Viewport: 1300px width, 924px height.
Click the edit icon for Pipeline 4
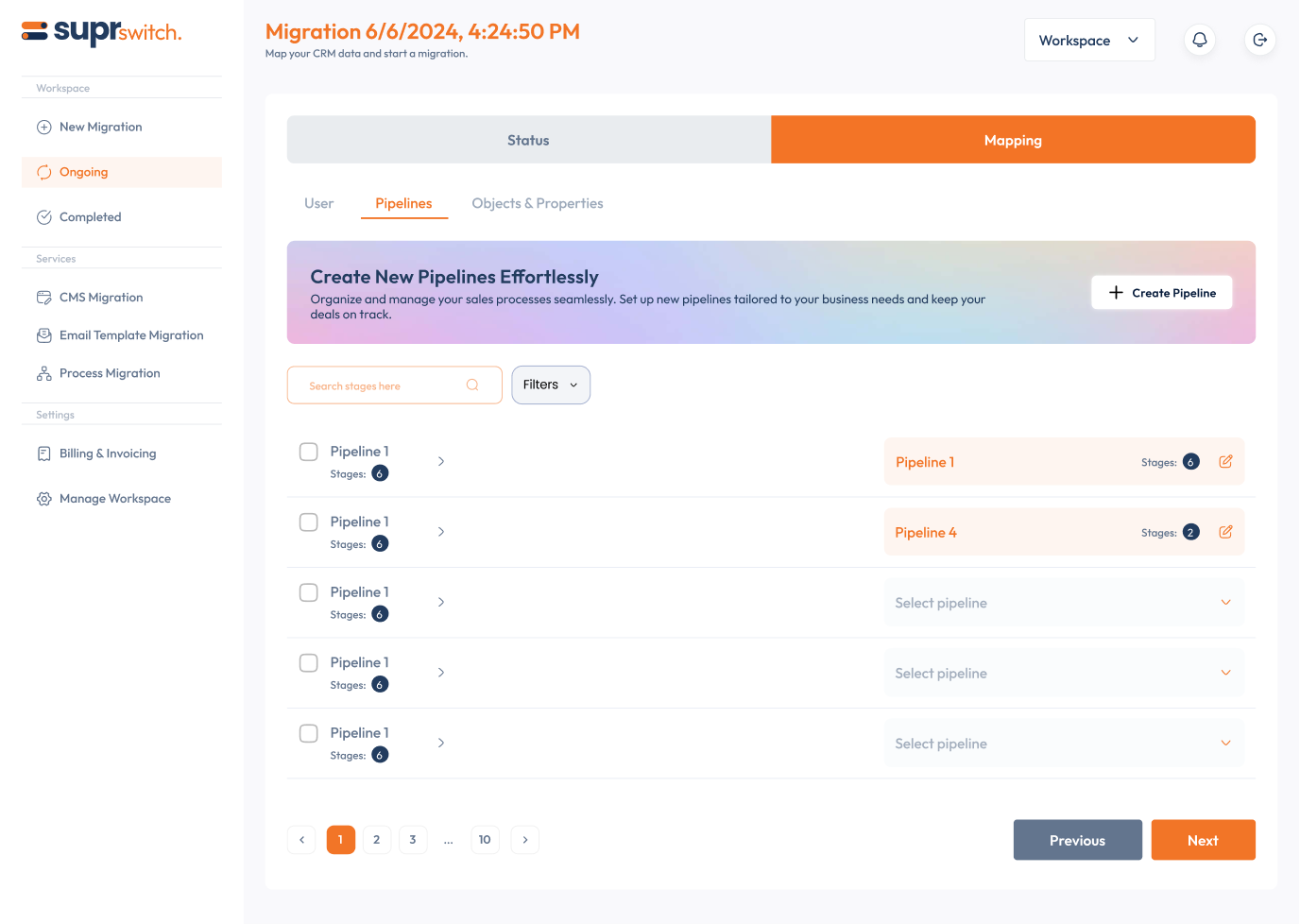[x=1225, y=532]
